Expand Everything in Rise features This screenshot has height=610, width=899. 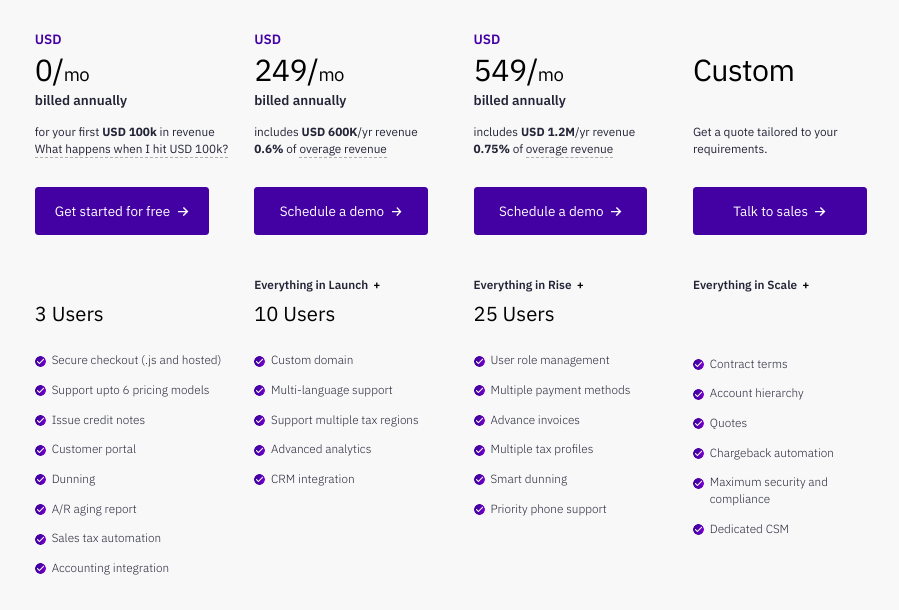[580, 285]
